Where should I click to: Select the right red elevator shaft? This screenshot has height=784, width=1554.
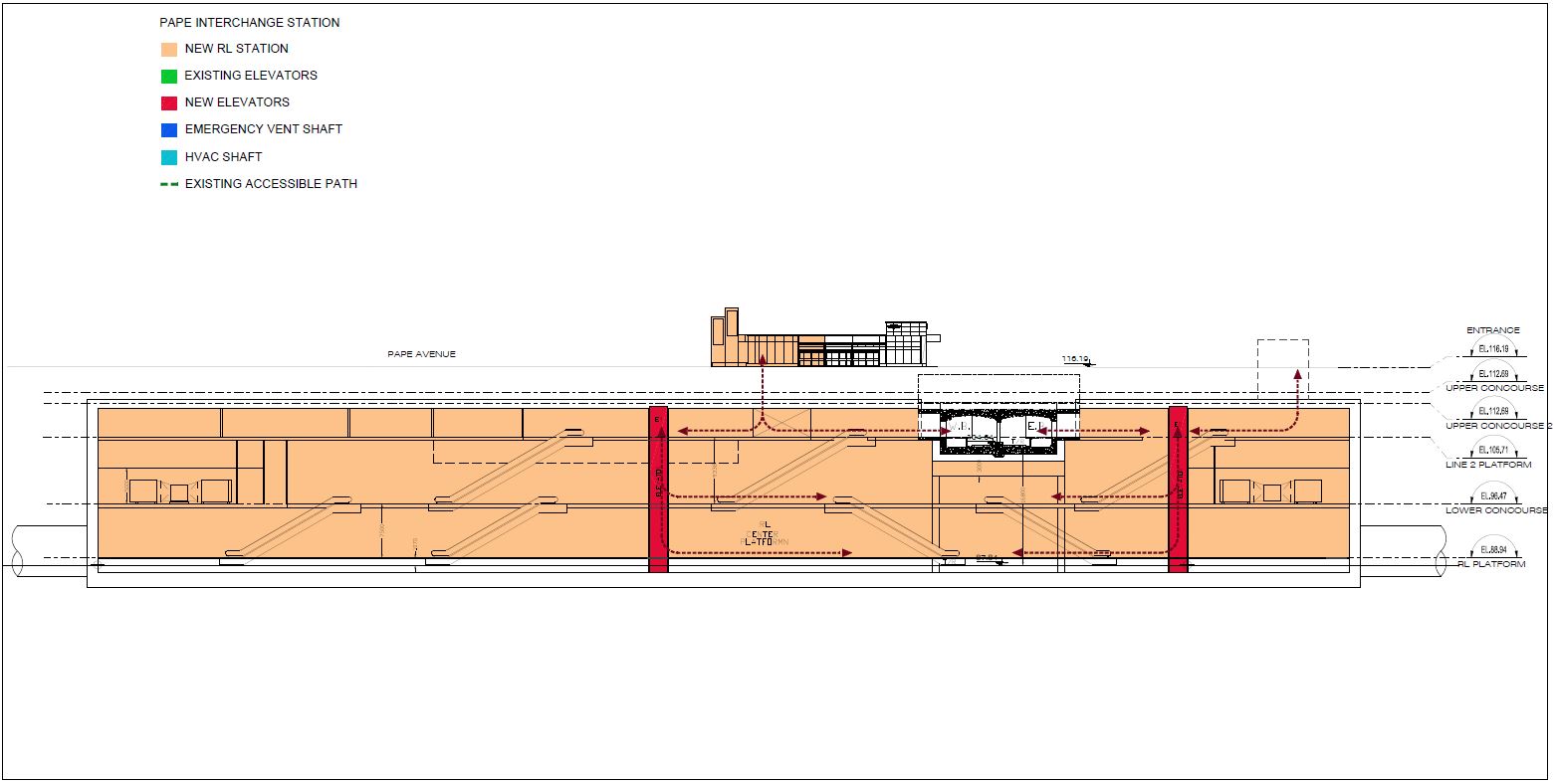pos(1178,489)
